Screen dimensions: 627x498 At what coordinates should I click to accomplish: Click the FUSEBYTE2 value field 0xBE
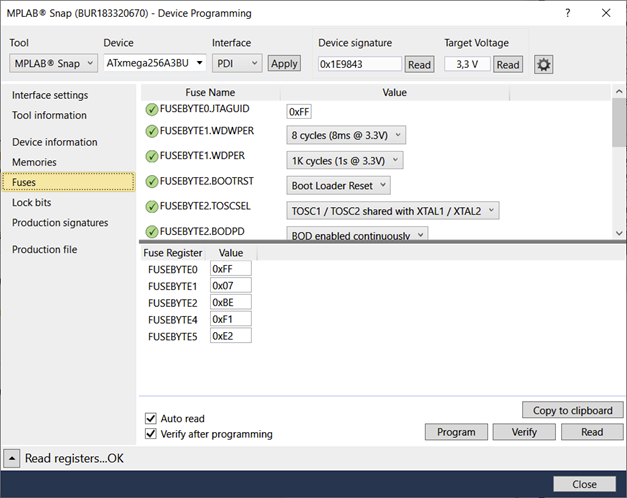pos(231,302)
